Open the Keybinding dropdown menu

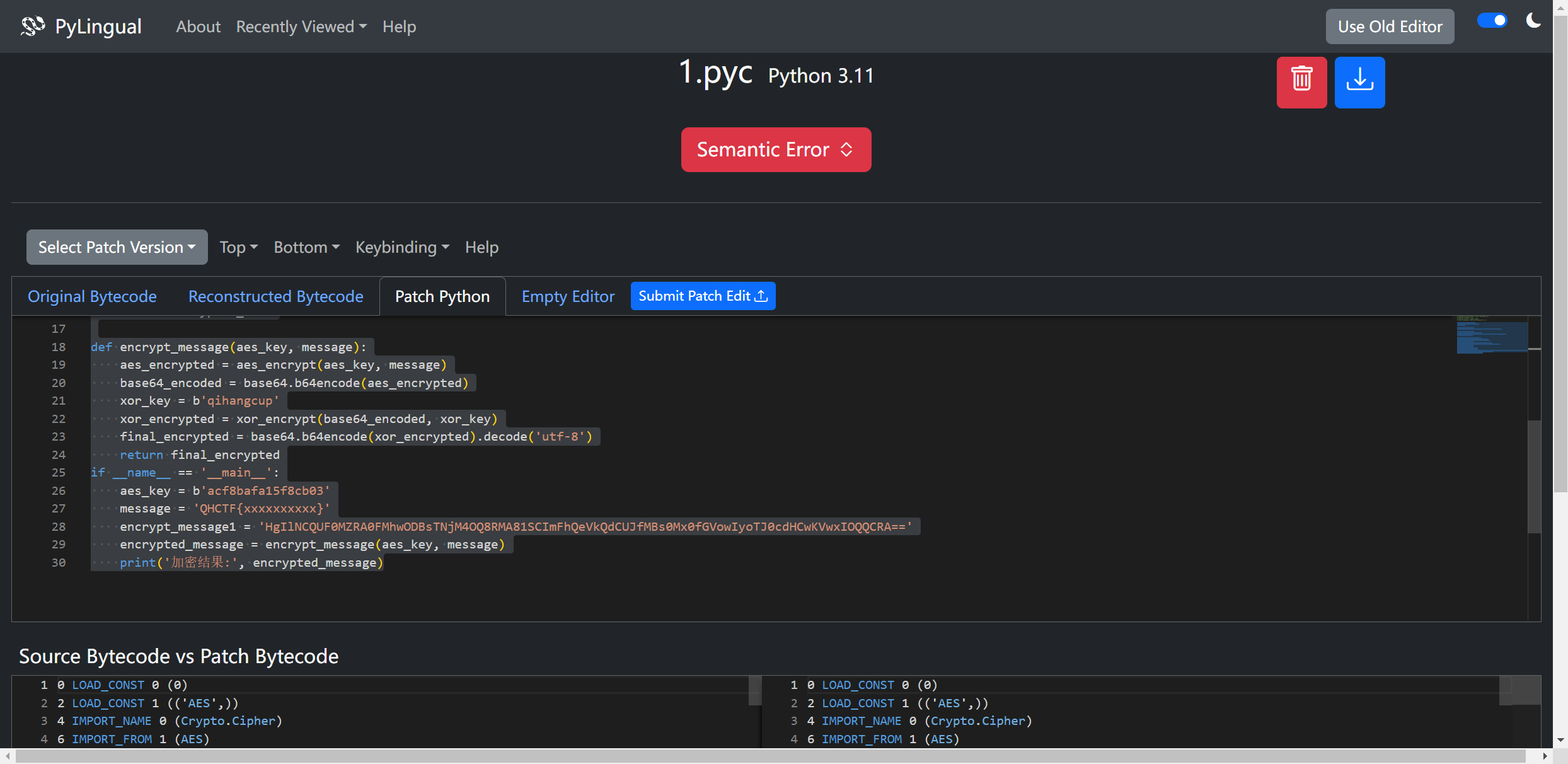(x=402, y=247)
